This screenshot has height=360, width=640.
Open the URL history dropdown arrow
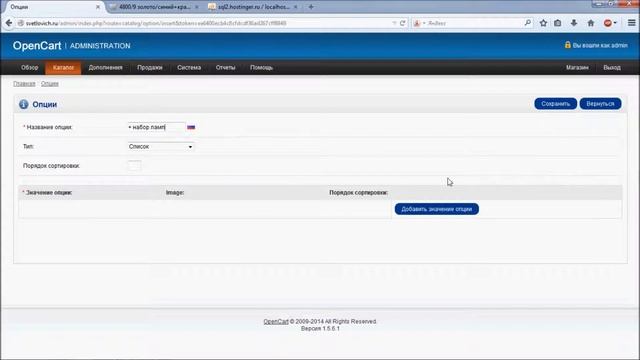[x=394, y=23]
